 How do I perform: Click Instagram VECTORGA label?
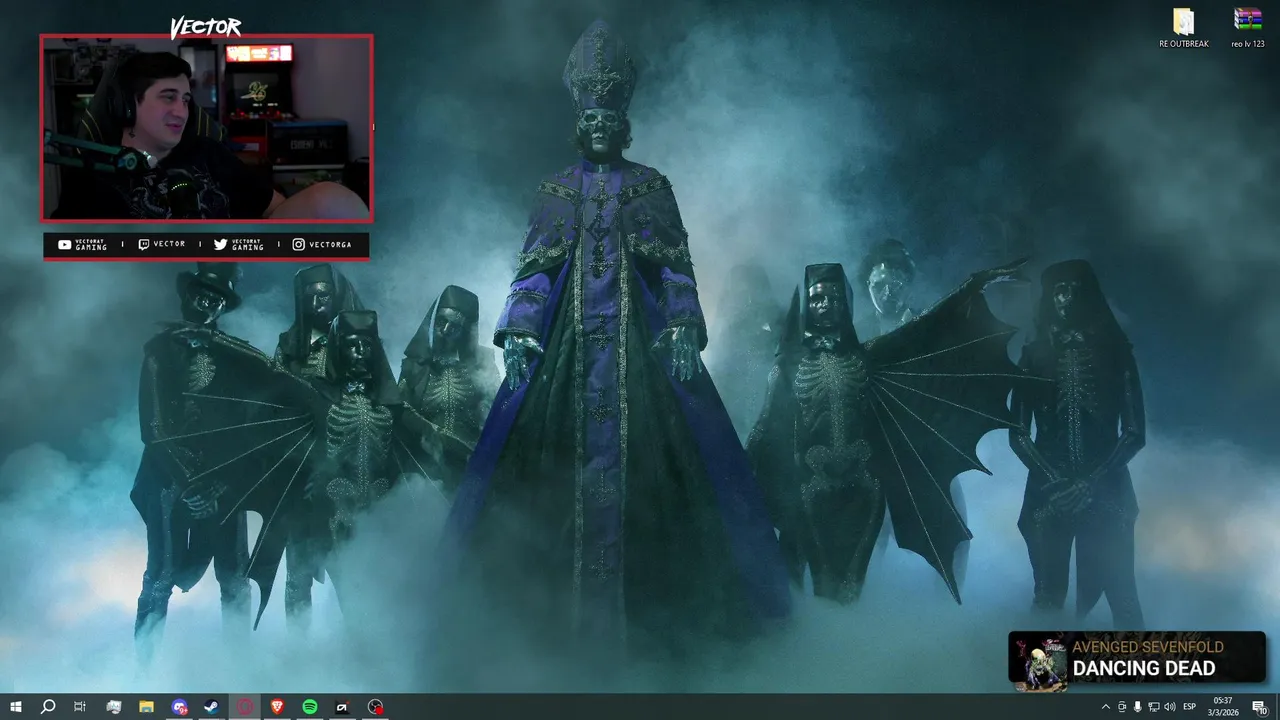point(322,244)
